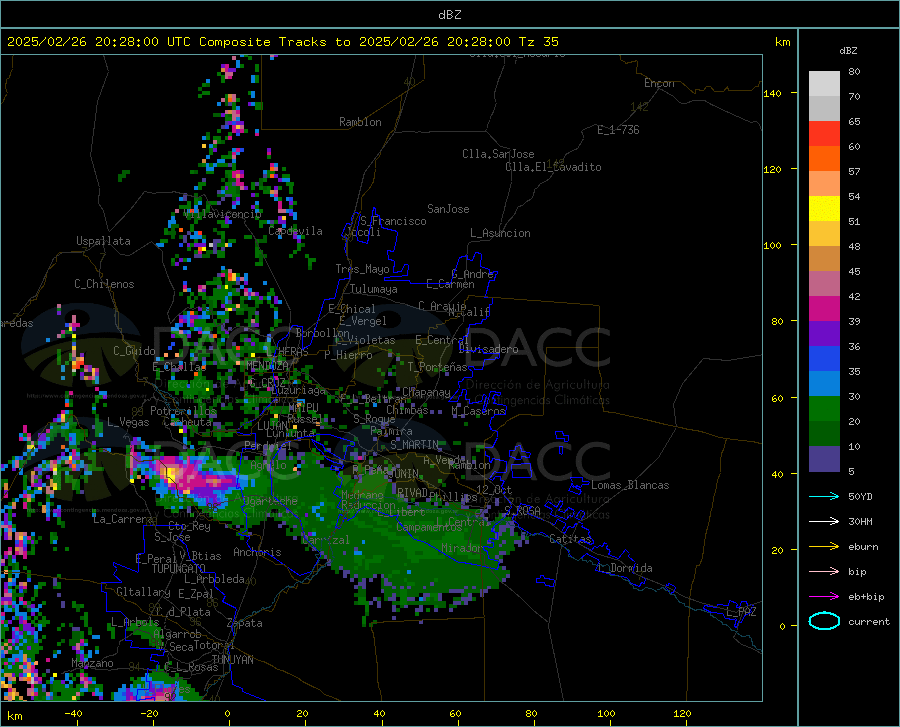Click the Tres_Mayo label

(362, 269)
